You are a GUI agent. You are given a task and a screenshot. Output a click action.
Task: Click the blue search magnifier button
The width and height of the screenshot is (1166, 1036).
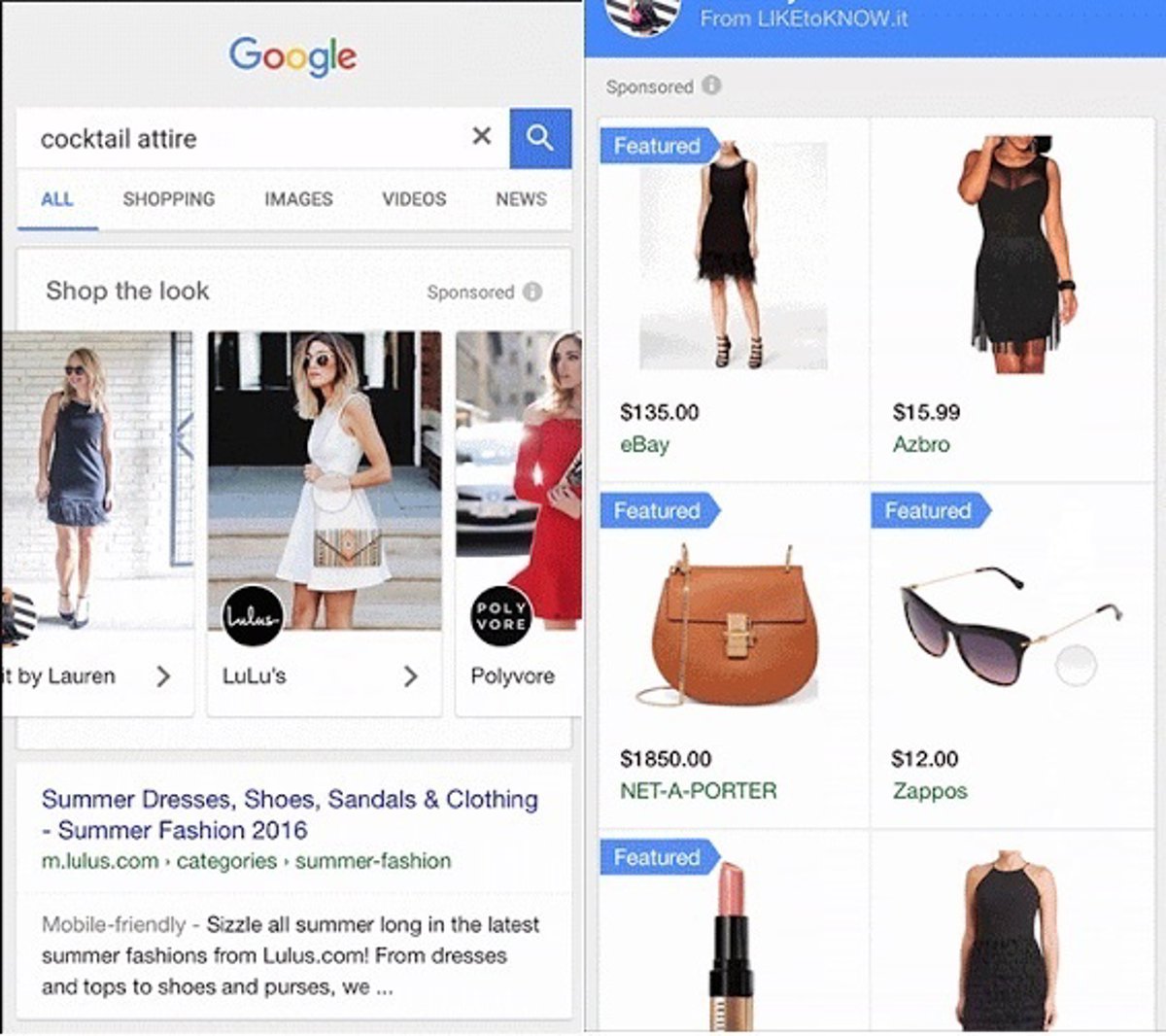click(540, 138)
